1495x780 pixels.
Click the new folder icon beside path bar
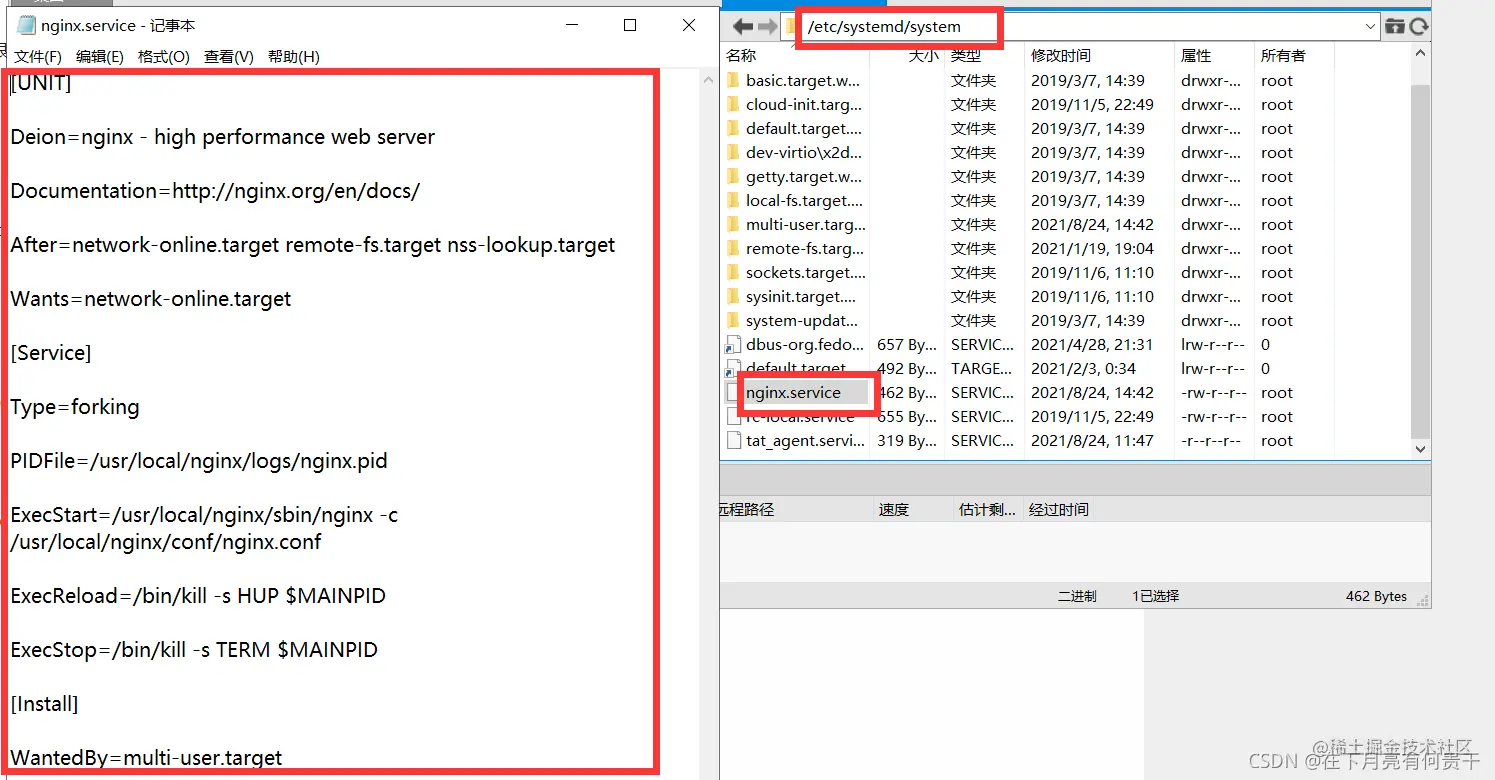(1395, 27)
